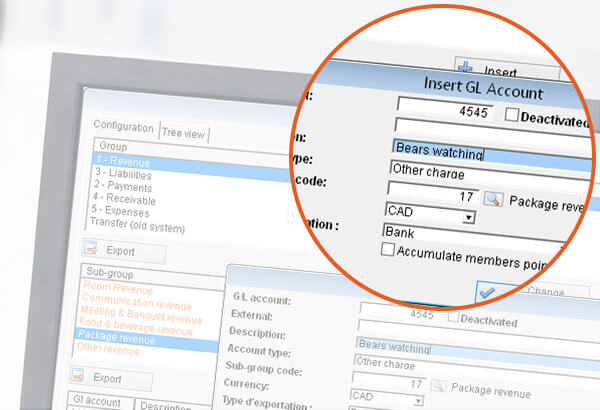
Task: Tick the Deactivated checkbox in the magnified dialog
Action: click(x=511, y=114)
